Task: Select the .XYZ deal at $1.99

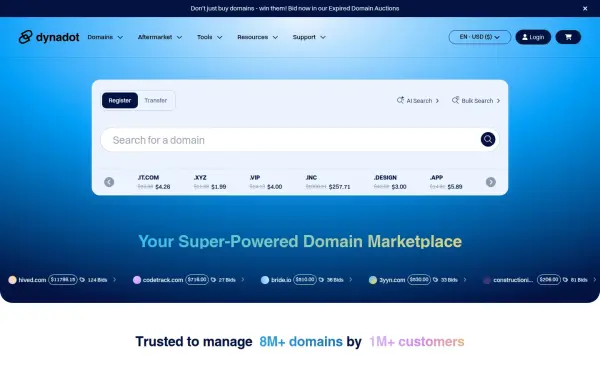Action: coord(210,182)
